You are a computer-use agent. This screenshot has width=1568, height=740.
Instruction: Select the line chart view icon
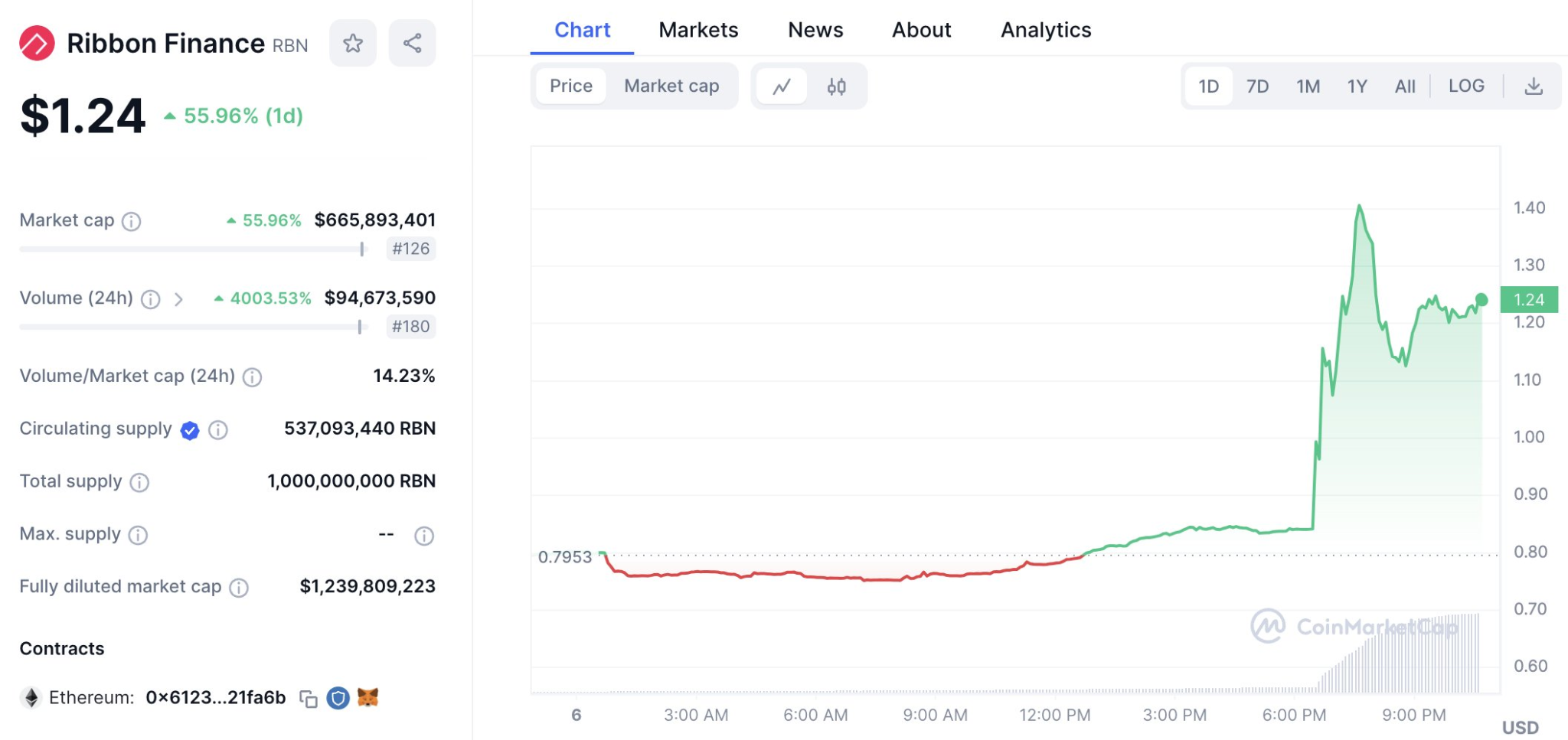(782, 86)
